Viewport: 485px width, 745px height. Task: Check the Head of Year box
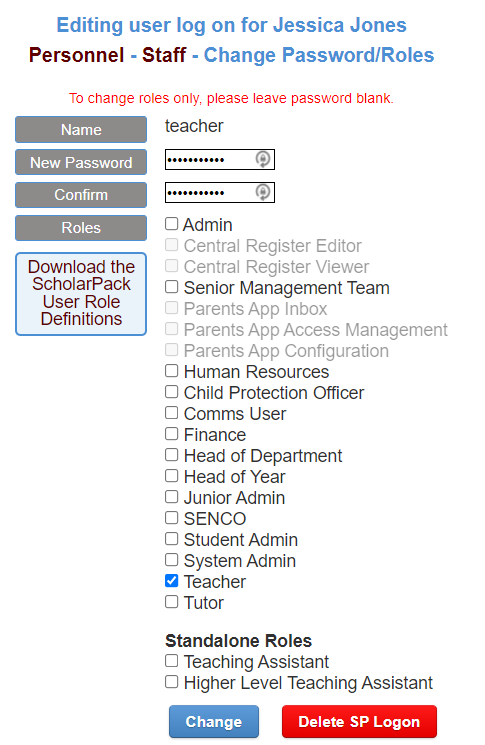[x=171, y=476]
